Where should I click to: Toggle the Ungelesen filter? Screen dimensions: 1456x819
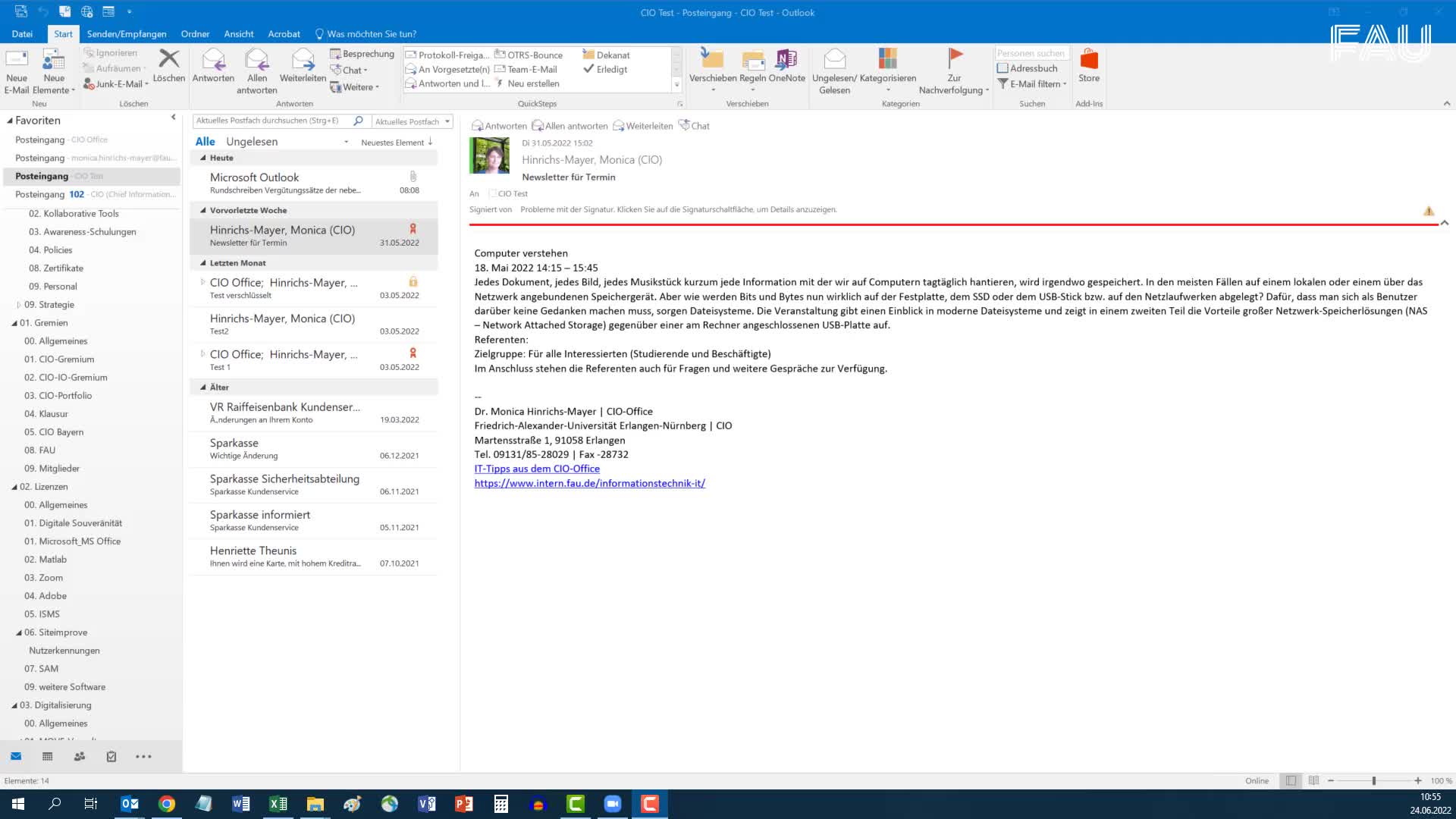point(252,142)
